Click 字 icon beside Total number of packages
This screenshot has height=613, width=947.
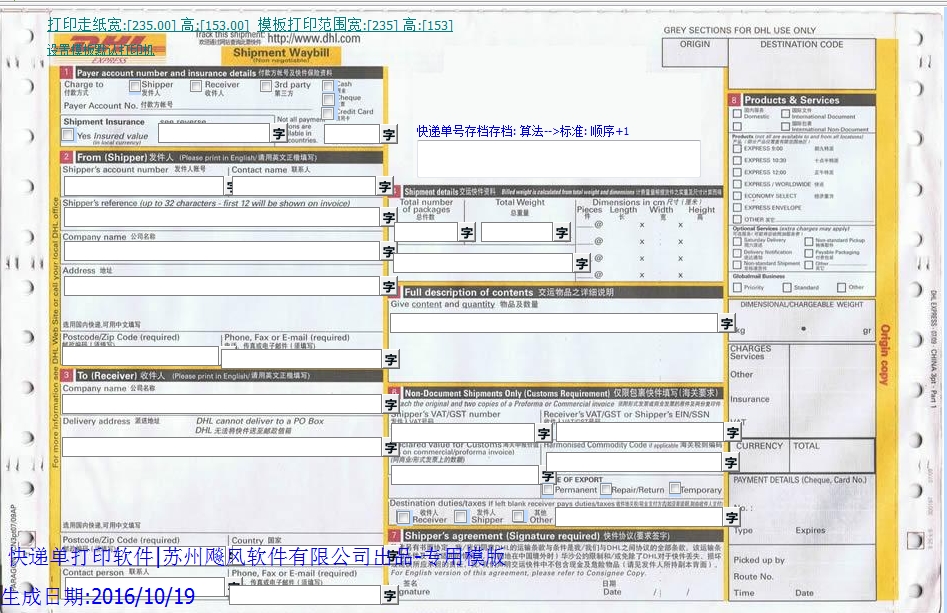point(466,233)
